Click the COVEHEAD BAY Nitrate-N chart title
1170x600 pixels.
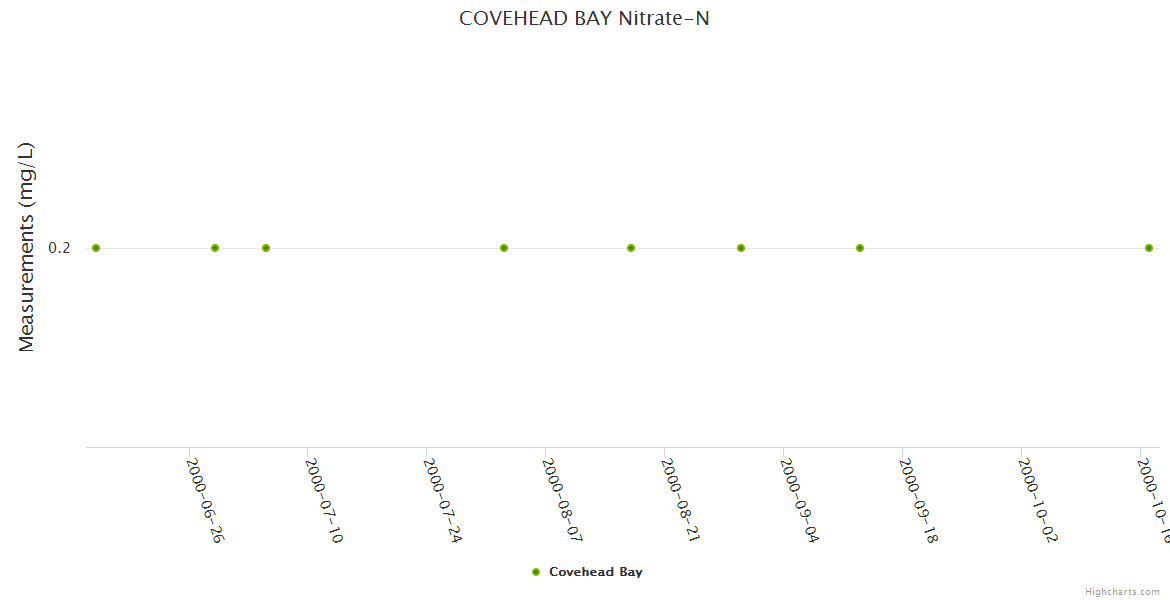coord(584,18)
